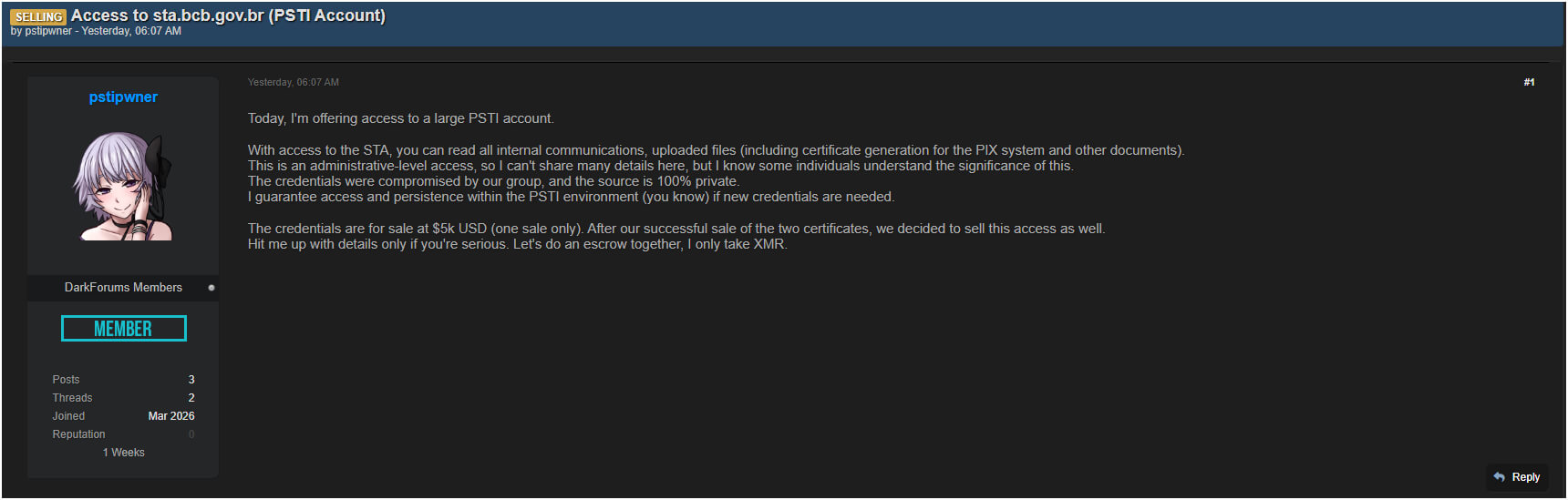This screenshot has width=1568, height=500.
Task: Click the SELLING thread prefix tag
Action: pos(37,16)
